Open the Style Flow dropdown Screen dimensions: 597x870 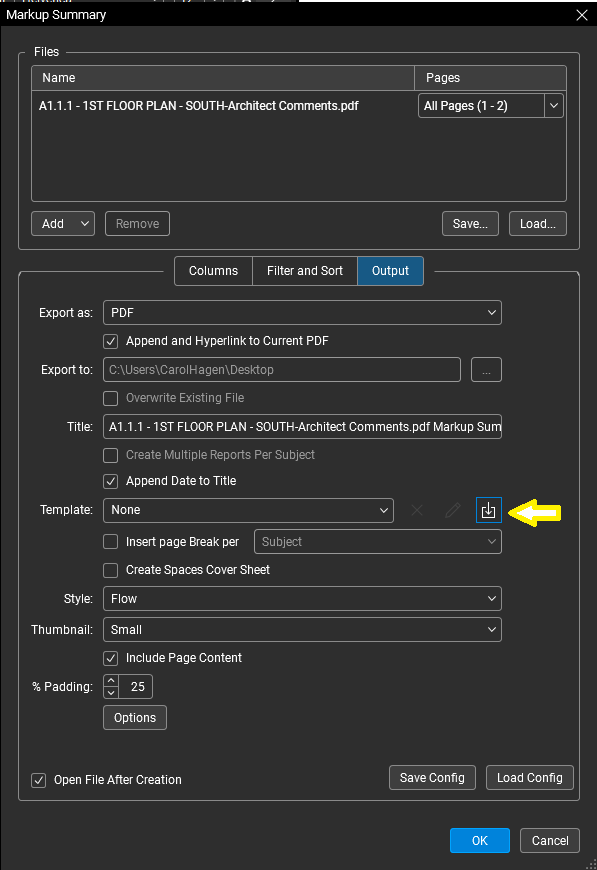(x=302, y=599)
